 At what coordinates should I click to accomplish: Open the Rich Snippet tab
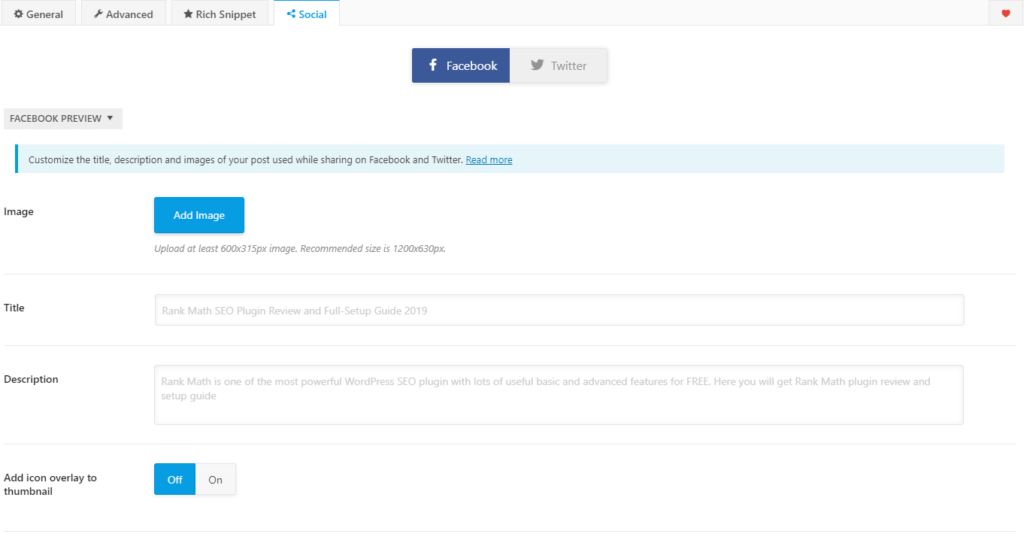(219, 14)
